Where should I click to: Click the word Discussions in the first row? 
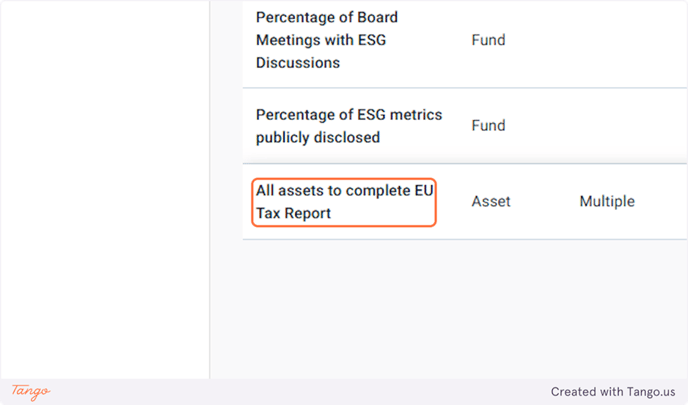tap(298, 63)
